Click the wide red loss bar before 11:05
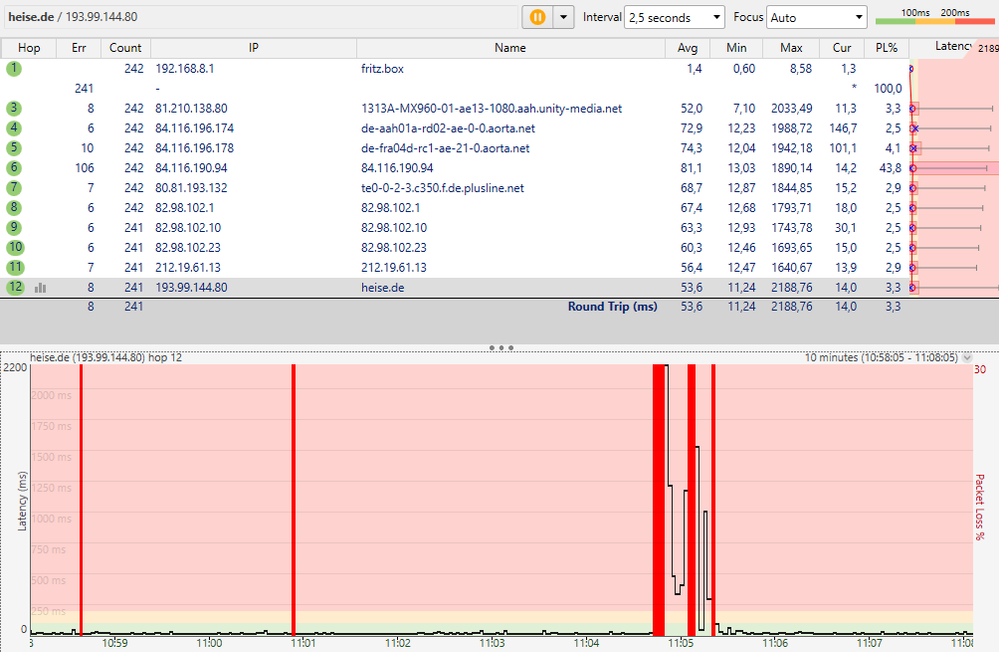This screenshot has width=999, height=652. click(x=659, y=500)
